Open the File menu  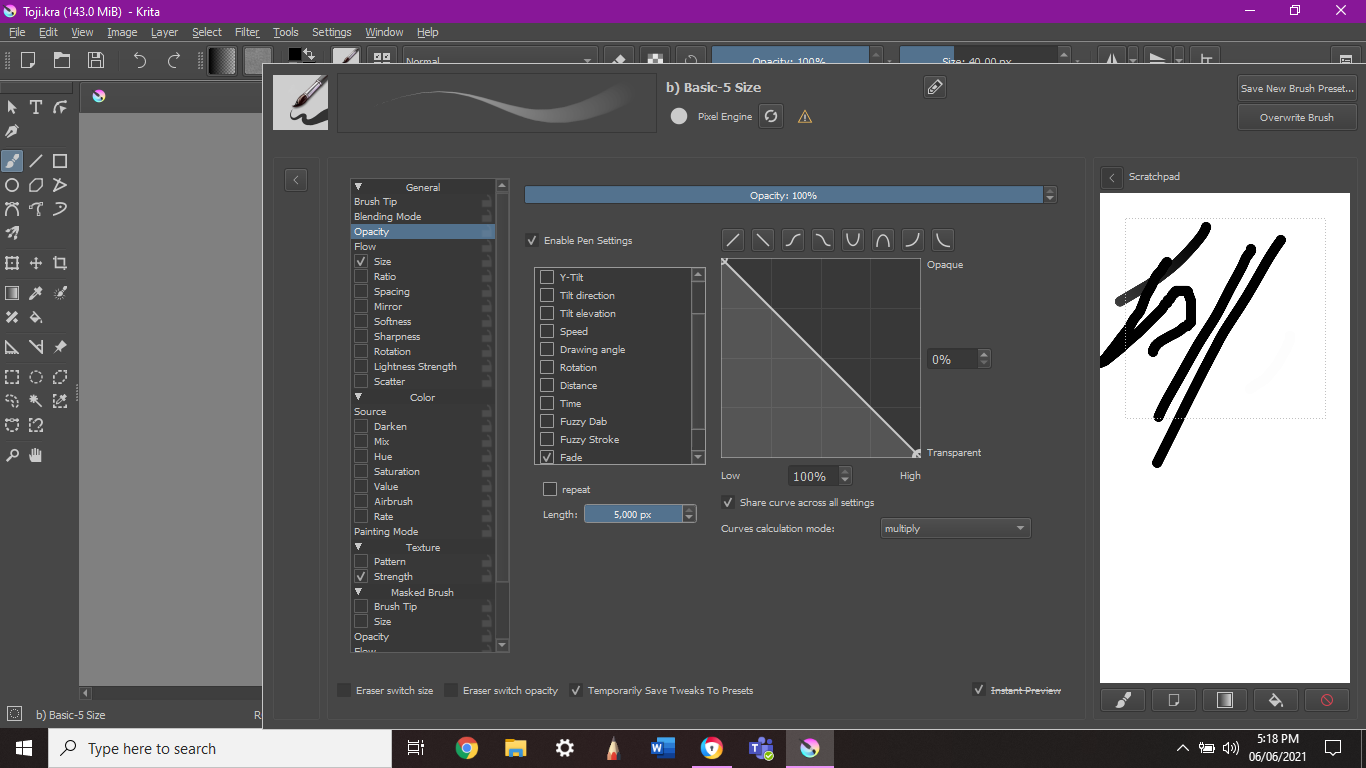[x=17, y=32]
